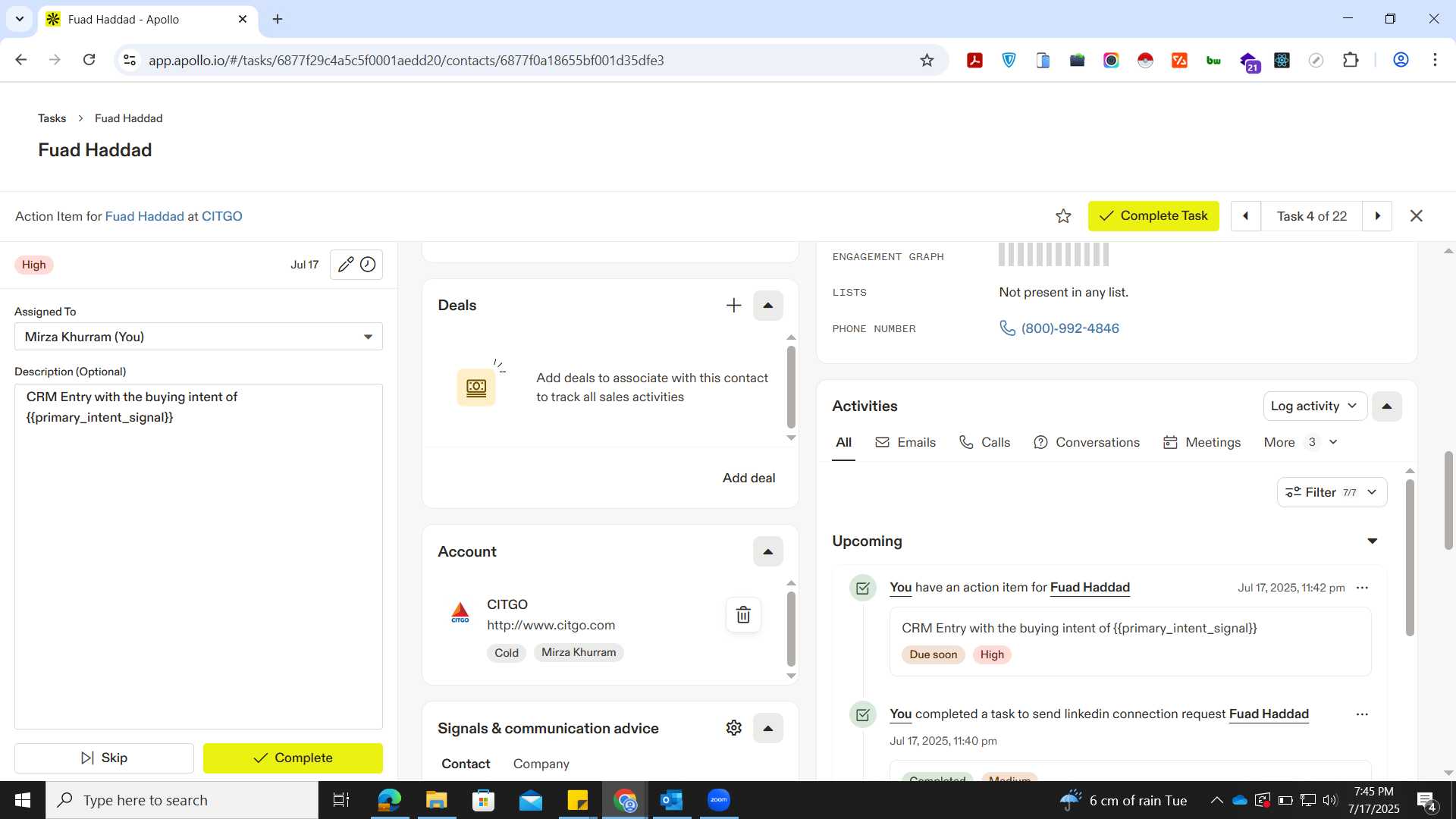Image resolution: width=1456 pixels, height=819 pixels.
Task: Call phone number (800)-992-4846
Action: [1069, 328]
